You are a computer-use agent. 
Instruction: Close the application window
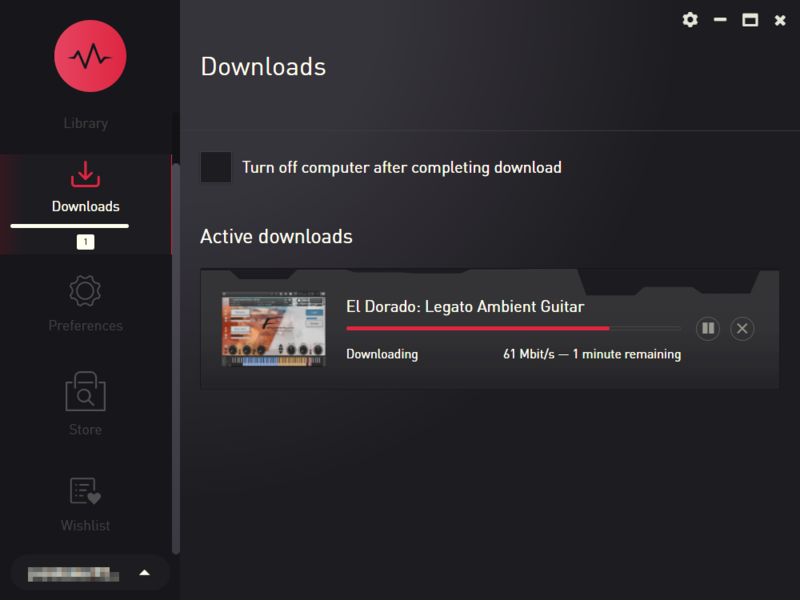(780, 20)
